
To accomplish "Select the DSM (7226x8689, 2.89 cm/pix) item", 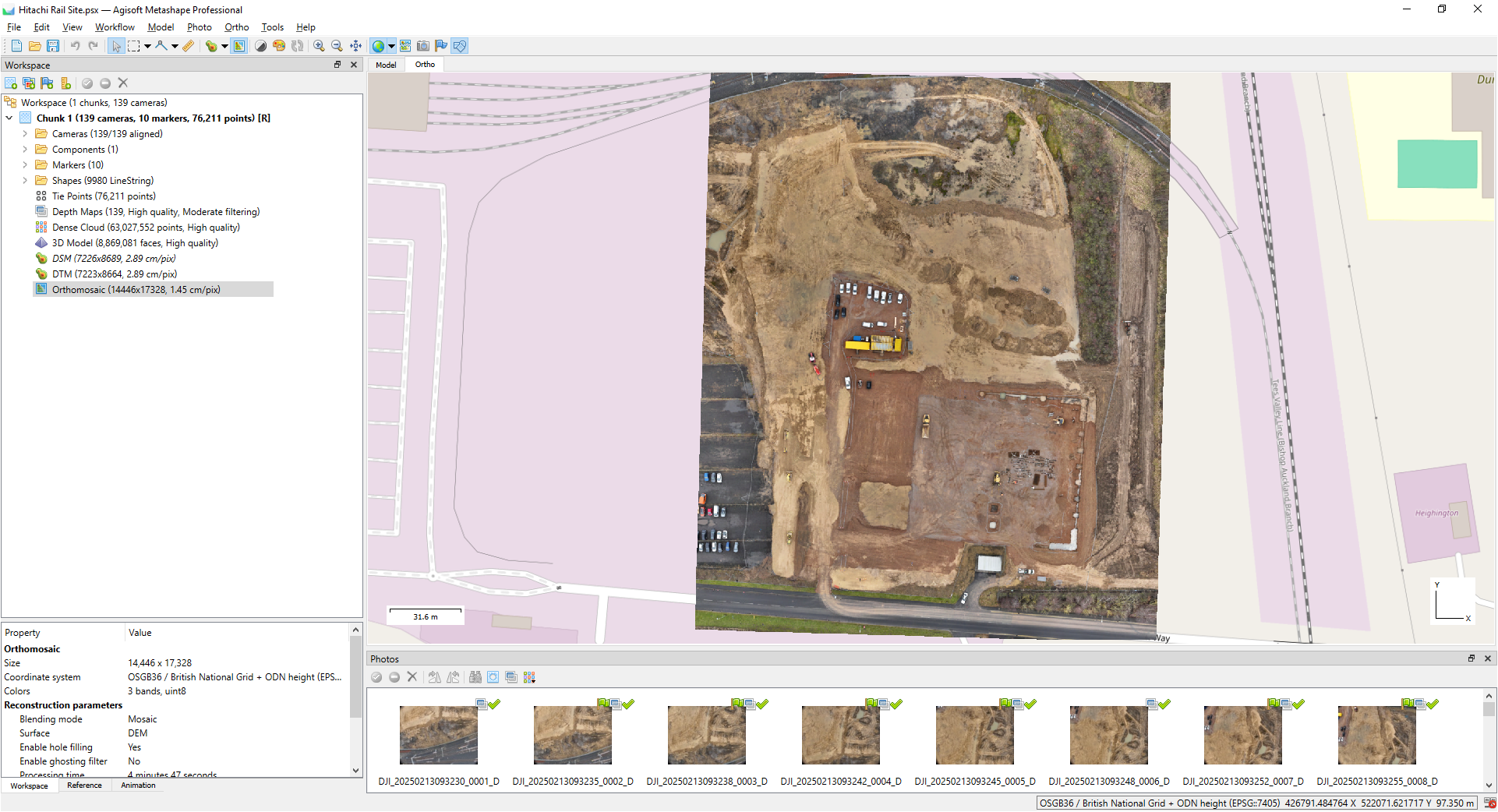I will tap(114, 259).
